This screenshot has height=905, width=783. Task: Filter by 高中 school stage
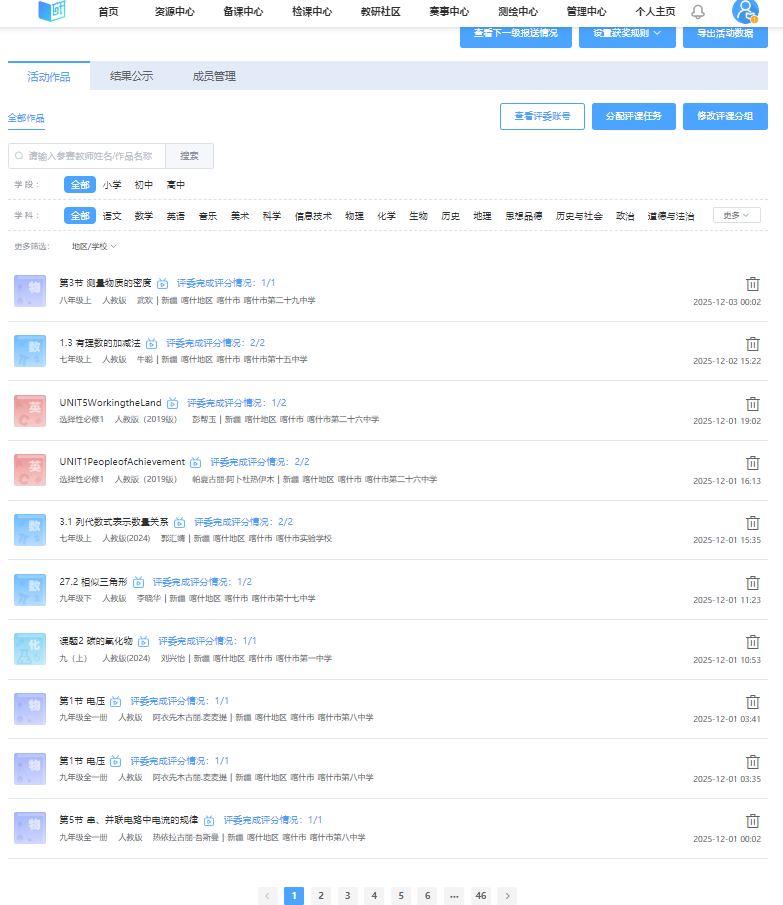[x=175, y=185]
